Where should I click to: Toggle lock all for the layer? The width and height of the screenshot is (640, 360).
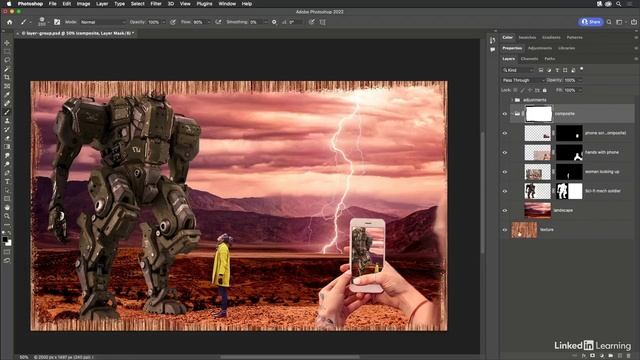(x=544, y=90)
